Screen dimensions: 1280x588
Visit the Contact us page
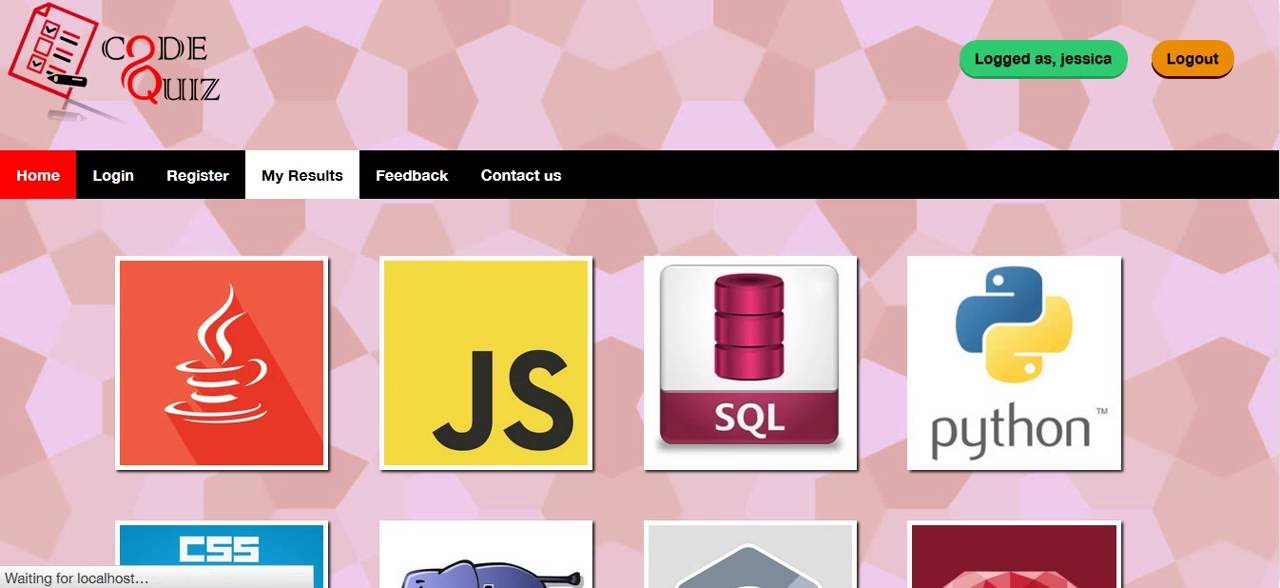pyautogui.click(x=521, y=175)
